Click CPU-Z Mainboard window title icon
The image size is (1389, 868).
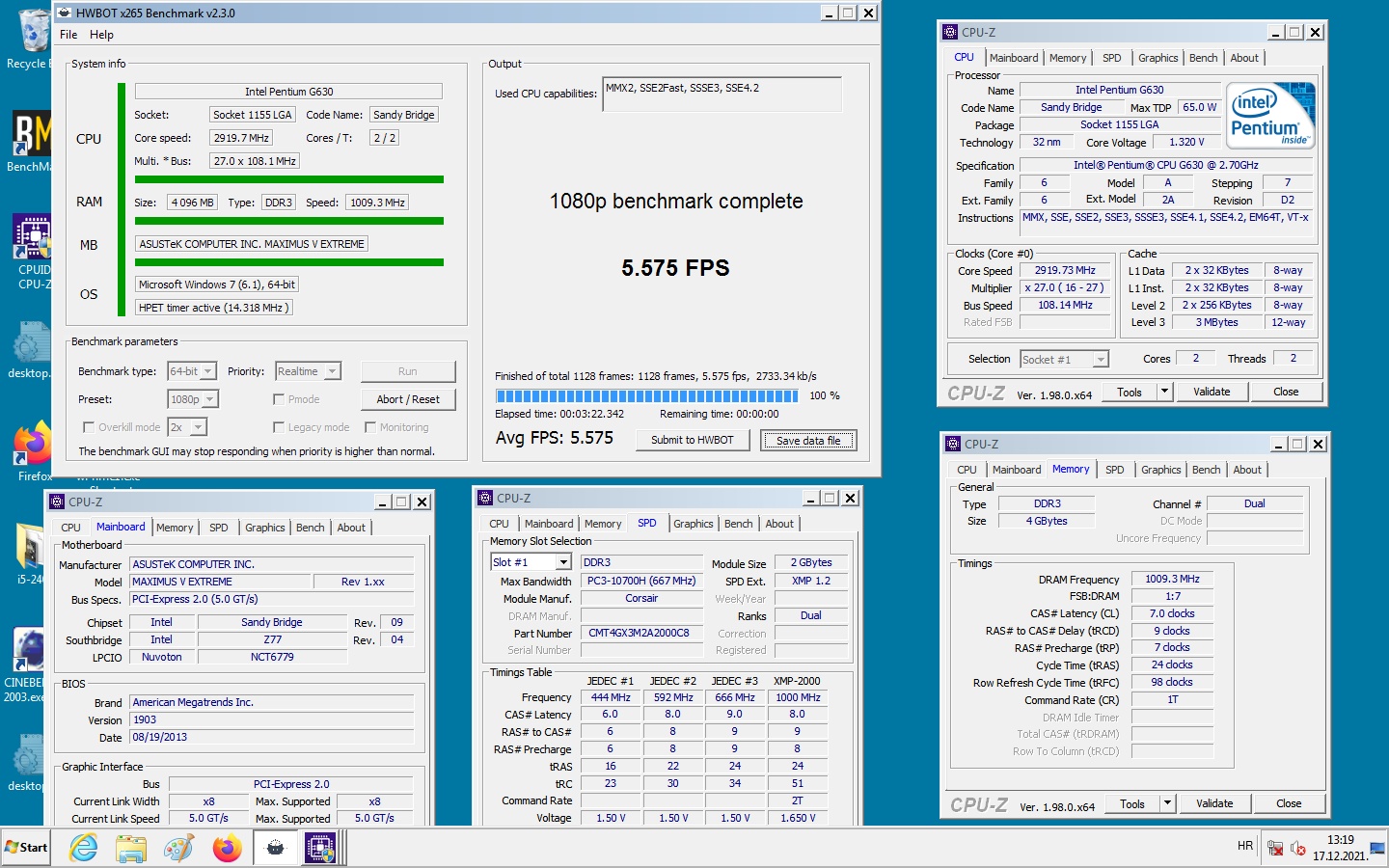(57, 502)
